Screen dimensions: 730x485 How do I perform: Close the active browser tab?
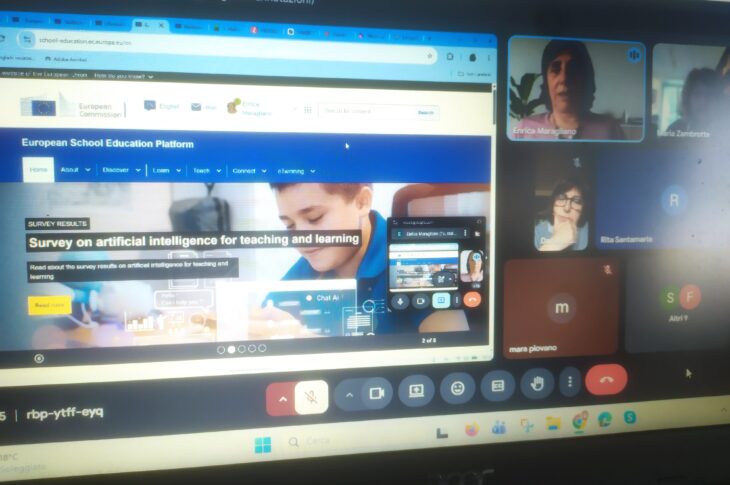[161, 25]
